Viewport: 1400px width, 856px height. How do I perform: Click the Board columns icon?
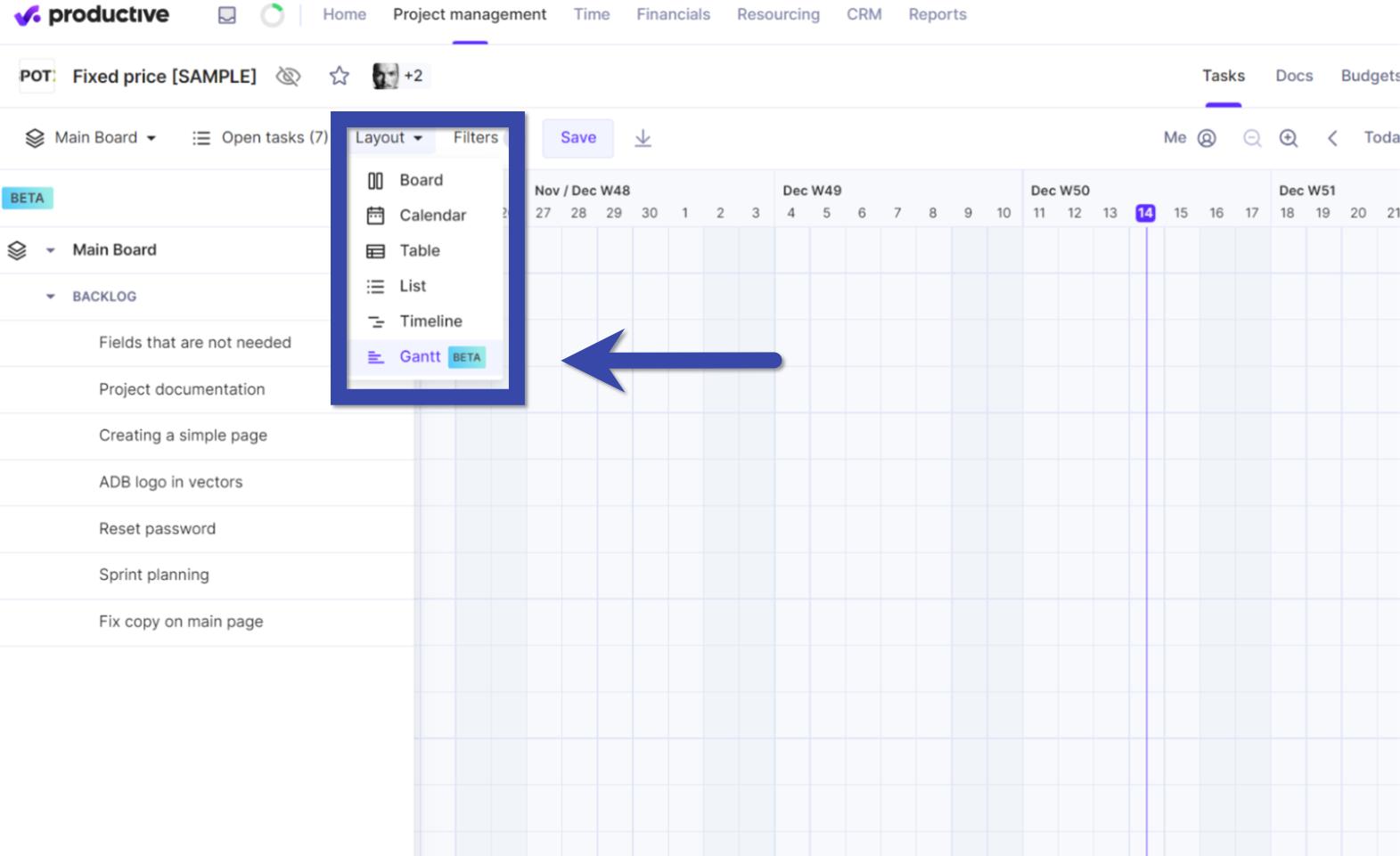pyautogui.click(x=375, y=181)
